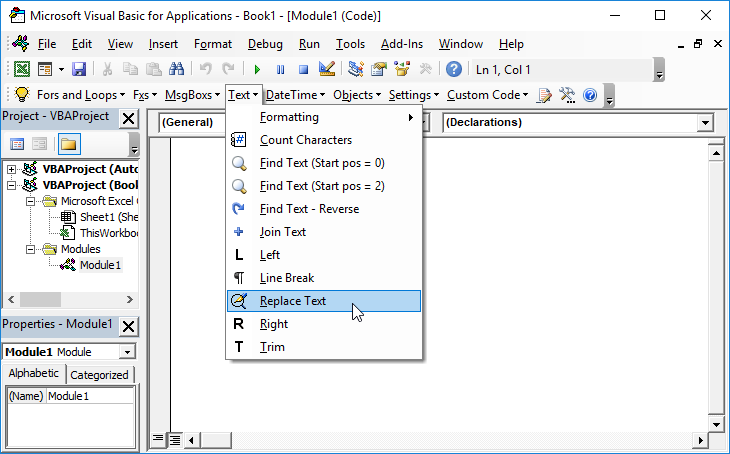The width and height of the screenshot is (730, 454).
Task: Toggle Folders view in Project panel
Action: pos(68,144)
